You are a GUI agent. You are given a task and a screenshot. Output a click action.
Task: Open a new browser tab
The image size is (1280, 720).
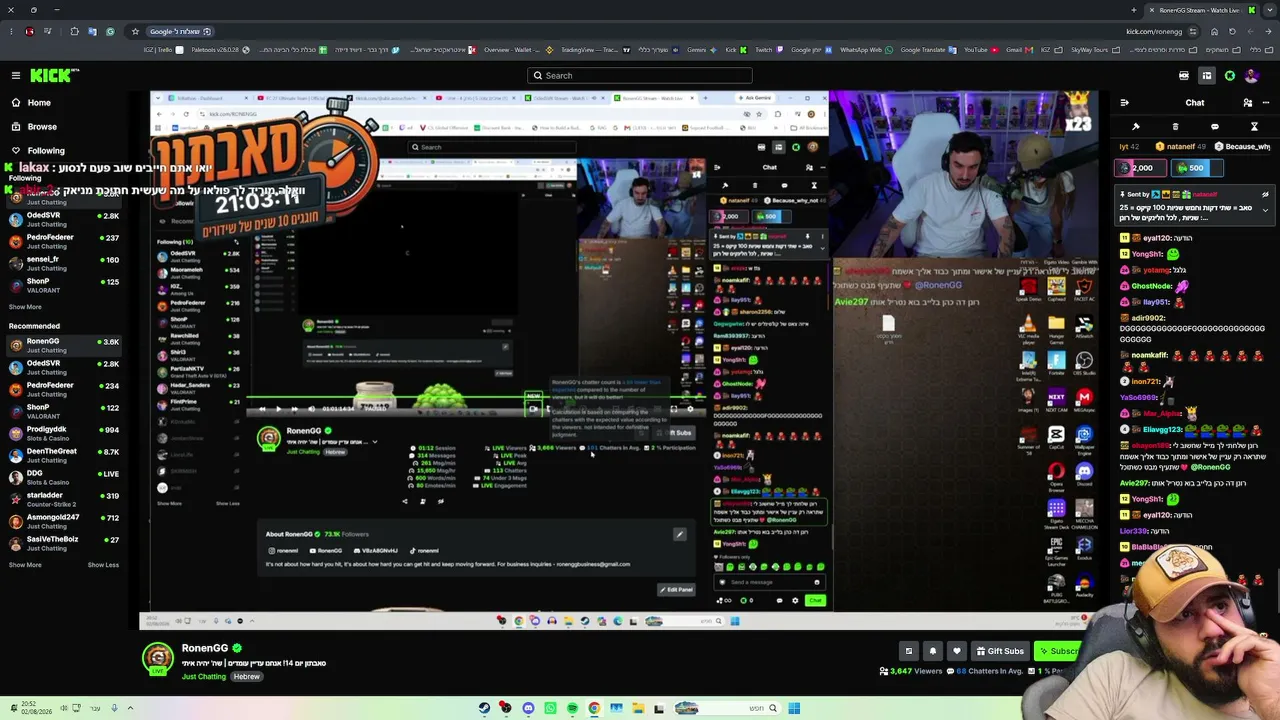coord(1134,10)
